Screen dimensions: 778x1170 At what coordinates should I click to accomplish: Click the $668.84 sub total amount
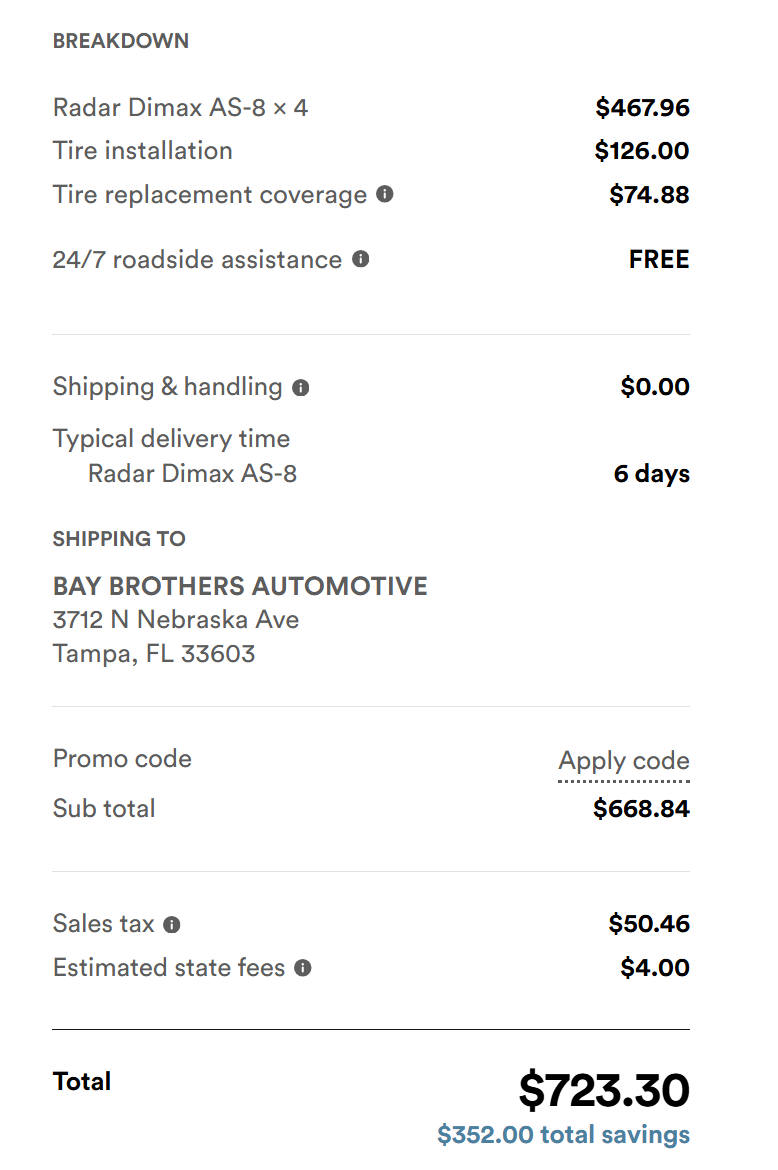[x=641, y=808]
